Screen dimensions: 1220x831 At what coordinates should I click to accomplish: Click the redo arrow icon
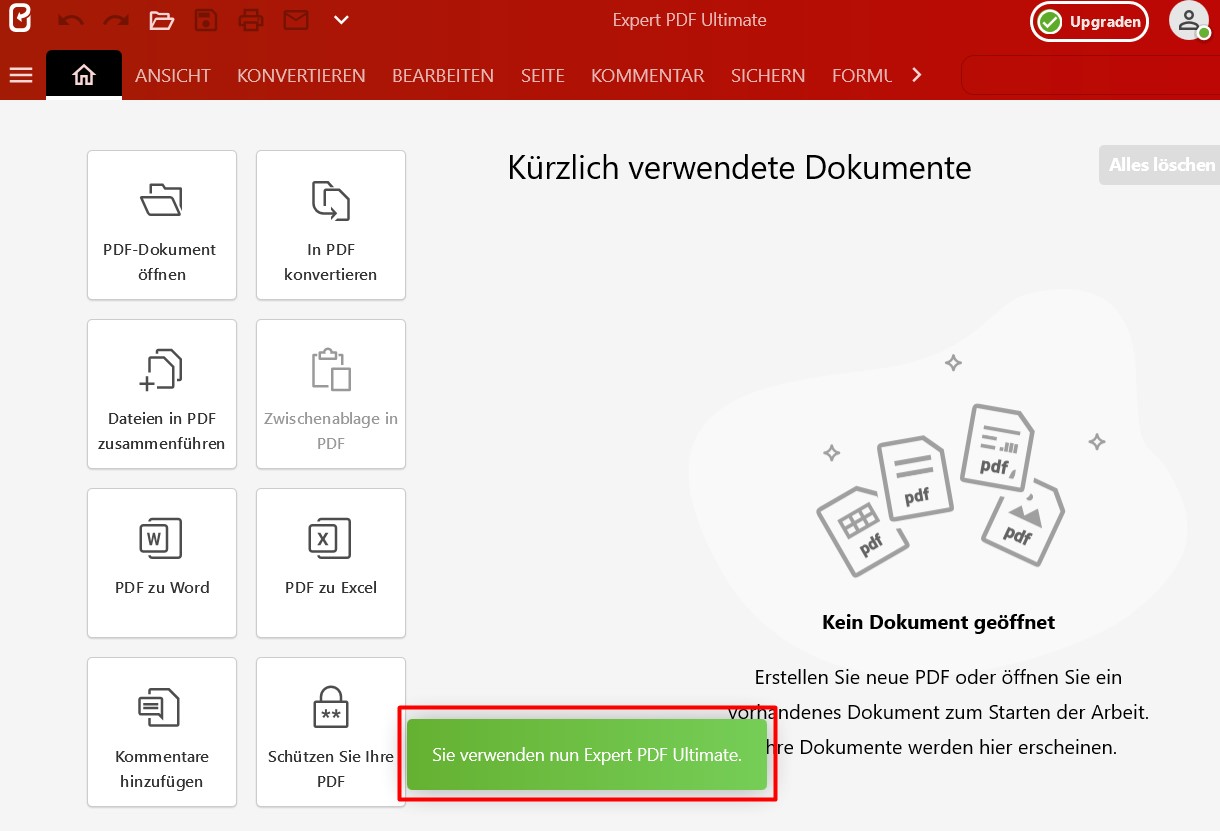(116, 20)
